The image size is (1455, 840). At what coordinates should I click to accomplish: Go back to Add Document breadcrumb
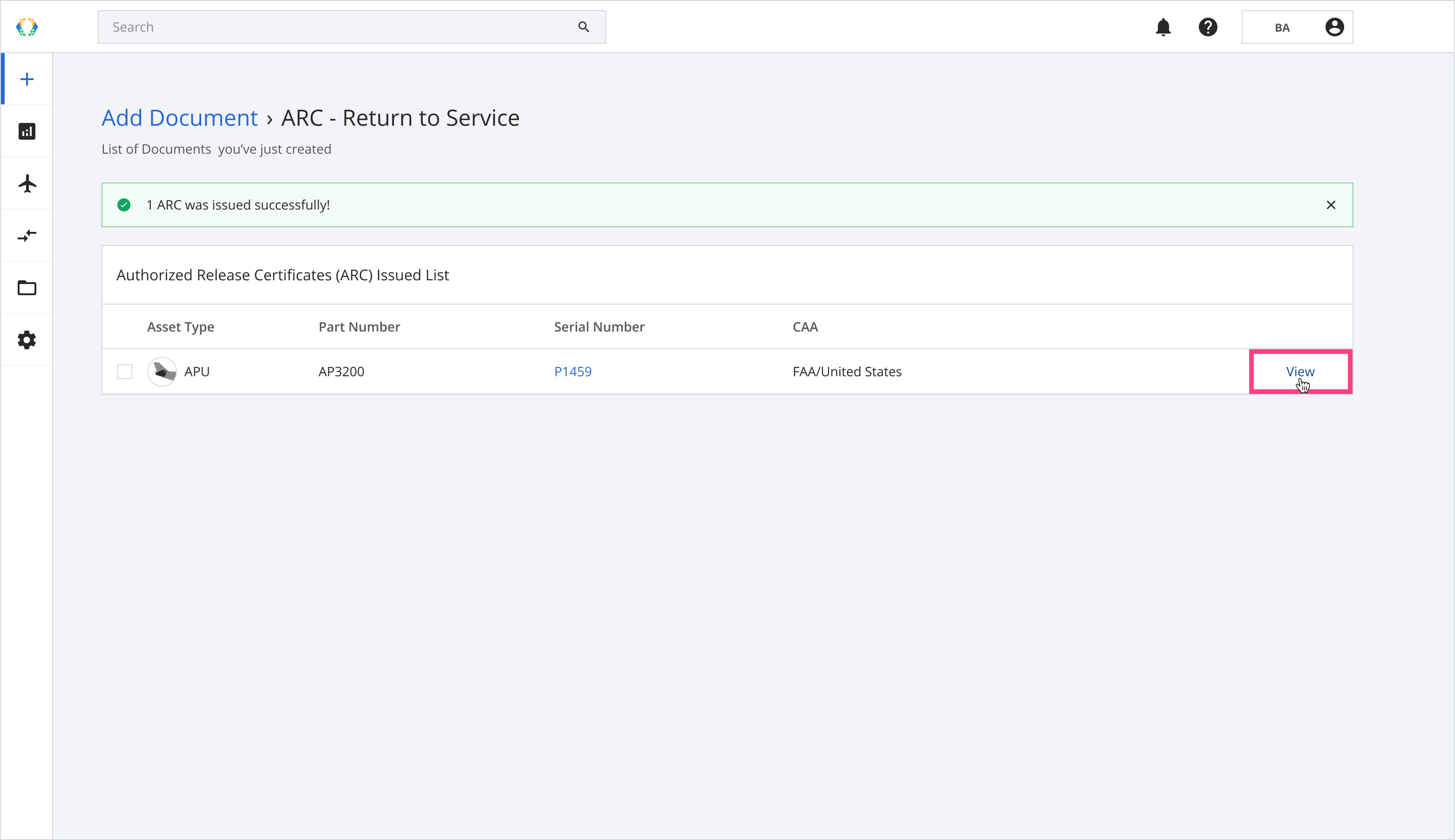tap(179, 118)
